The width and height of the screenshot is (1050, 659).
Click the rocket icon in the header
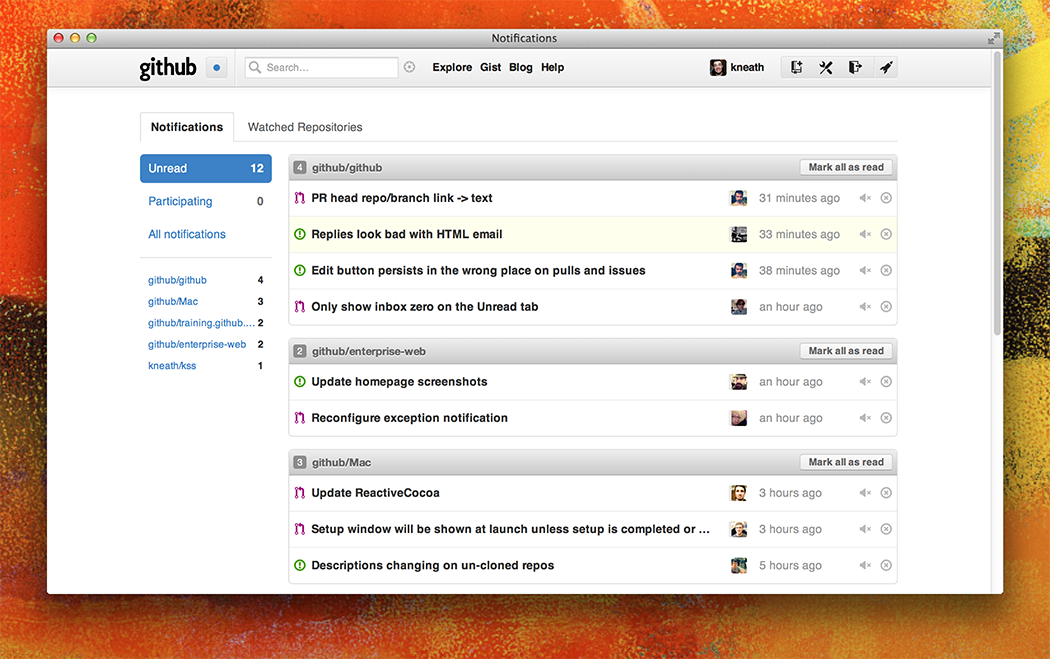(885, 68)
